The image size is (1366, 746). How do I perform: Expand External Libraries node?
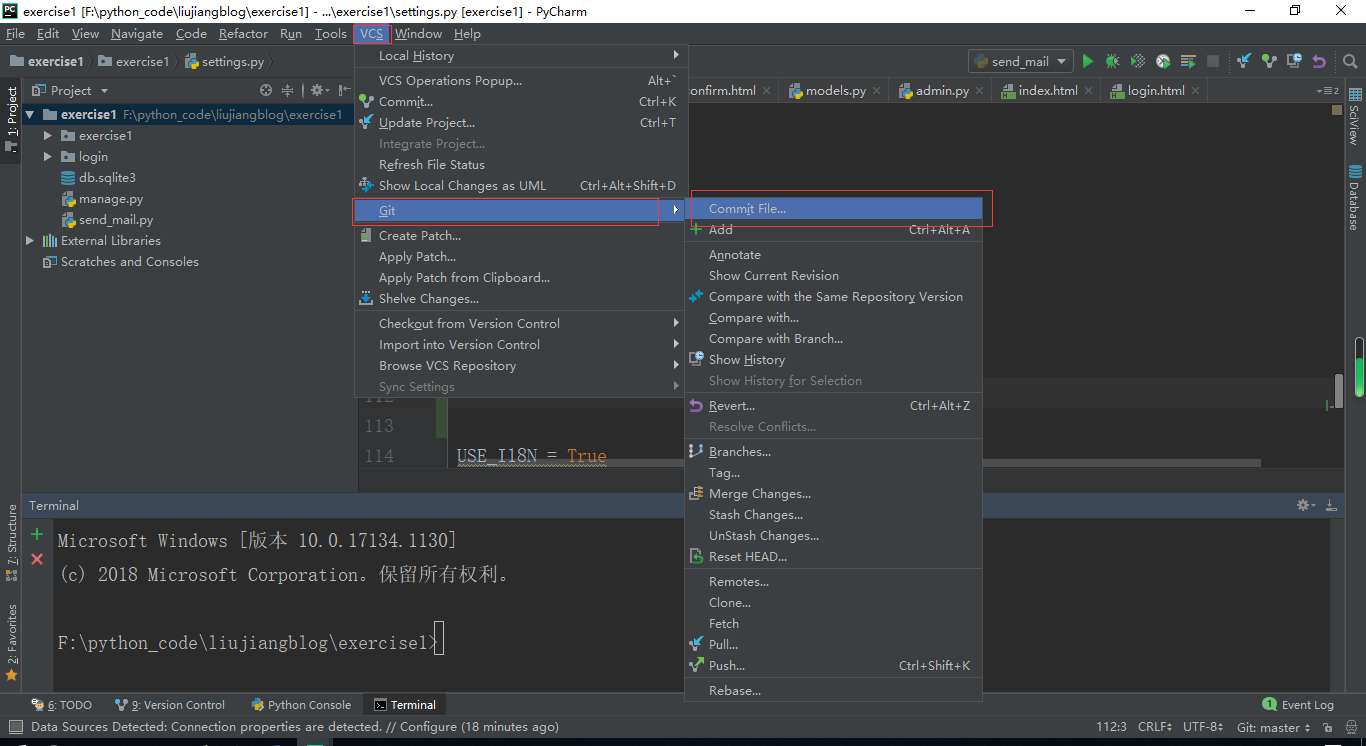pos(30,240)
